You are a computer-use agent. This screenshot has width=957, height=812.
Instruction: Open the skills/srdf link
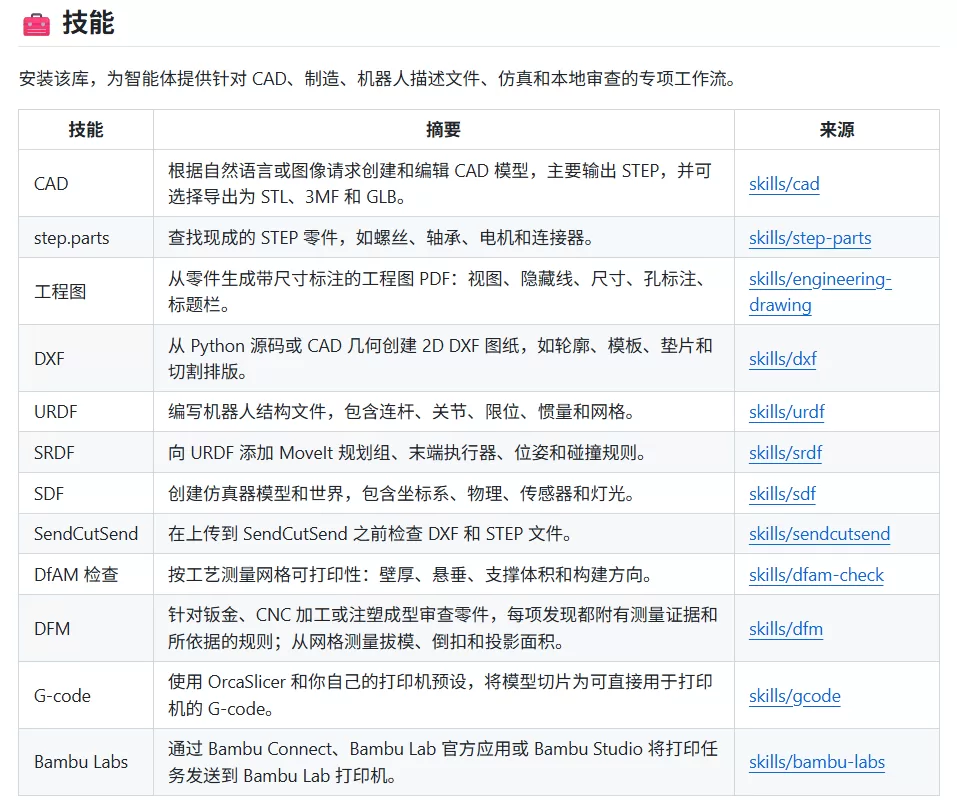(785, 453)
